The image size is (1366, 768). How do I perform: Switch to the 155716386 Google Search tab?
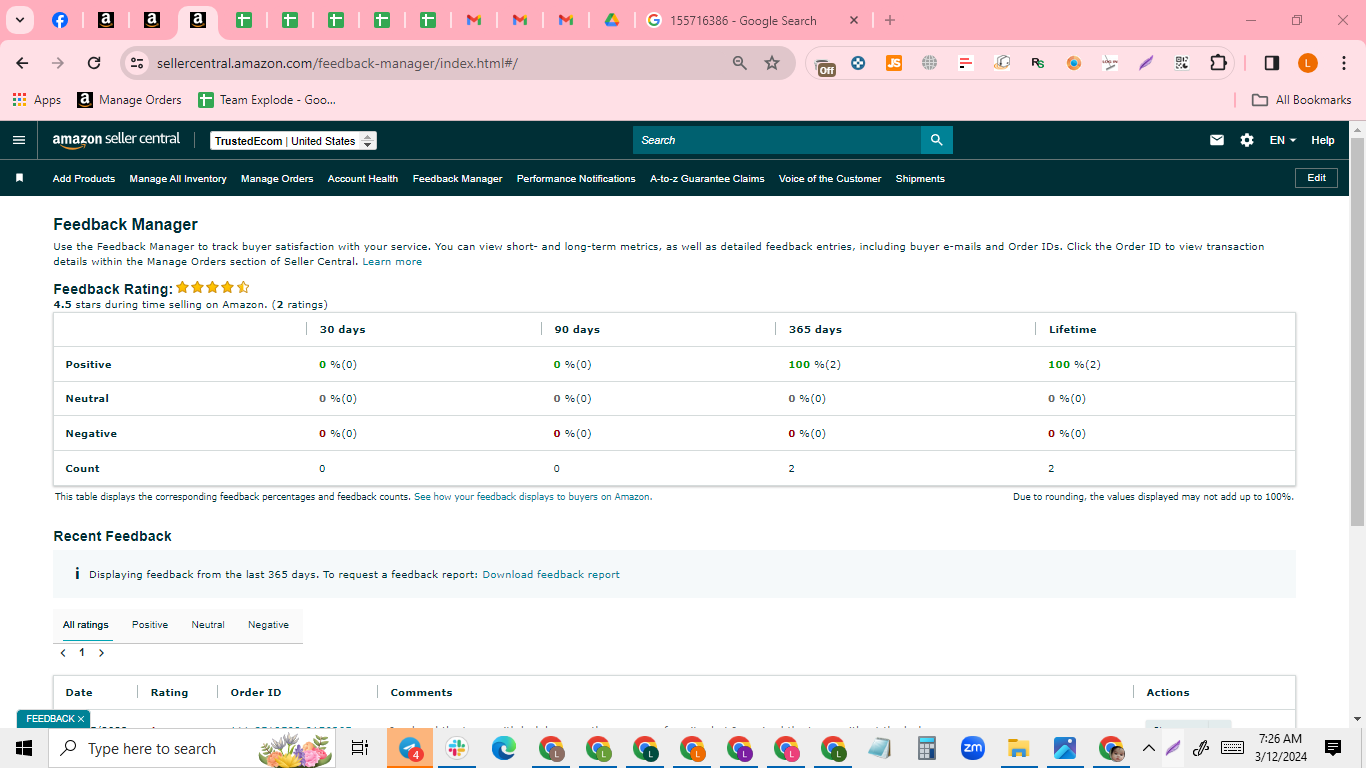coord(754,20)
